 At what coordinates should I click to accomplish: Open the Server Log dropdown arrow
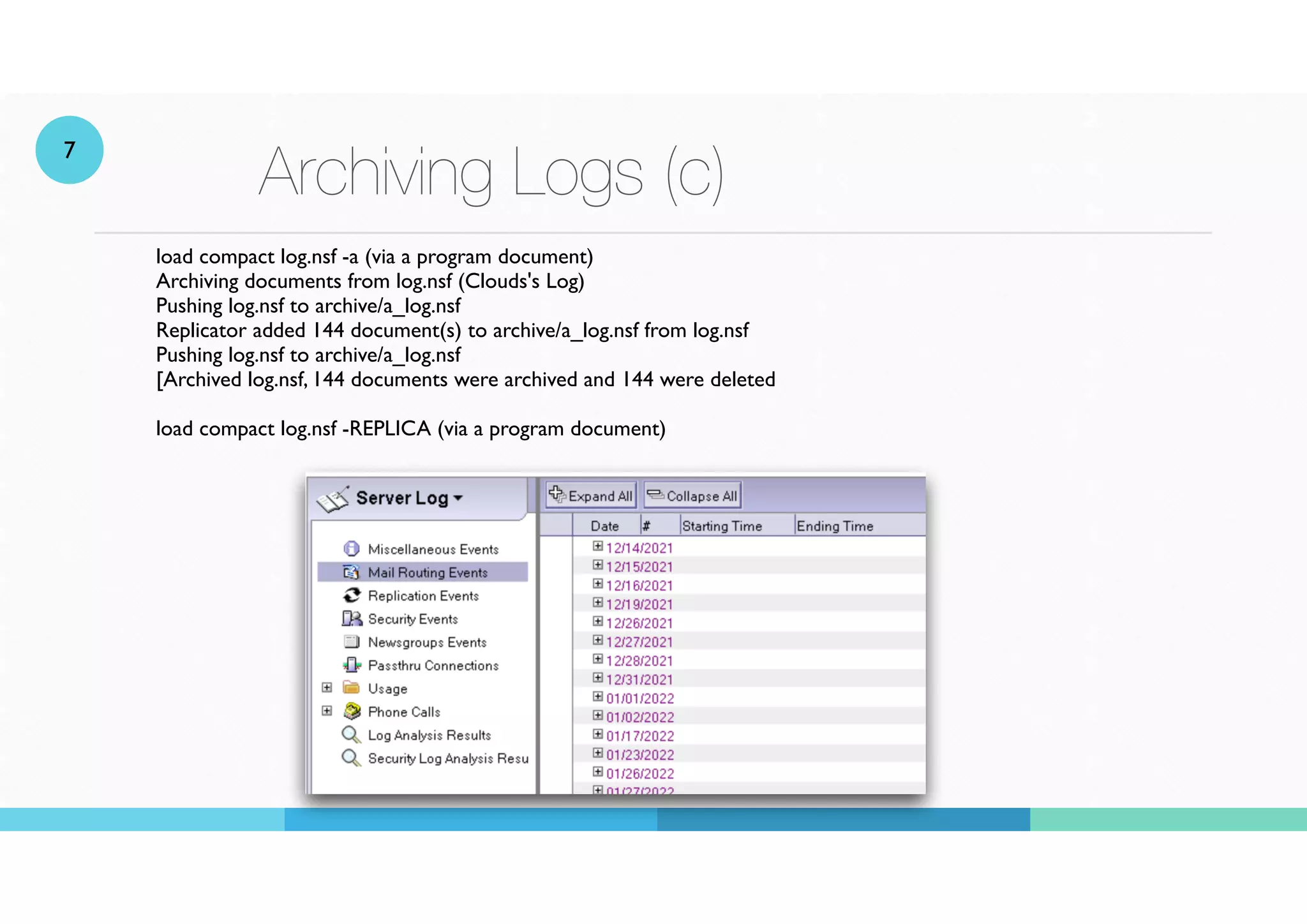coord(458,498)
